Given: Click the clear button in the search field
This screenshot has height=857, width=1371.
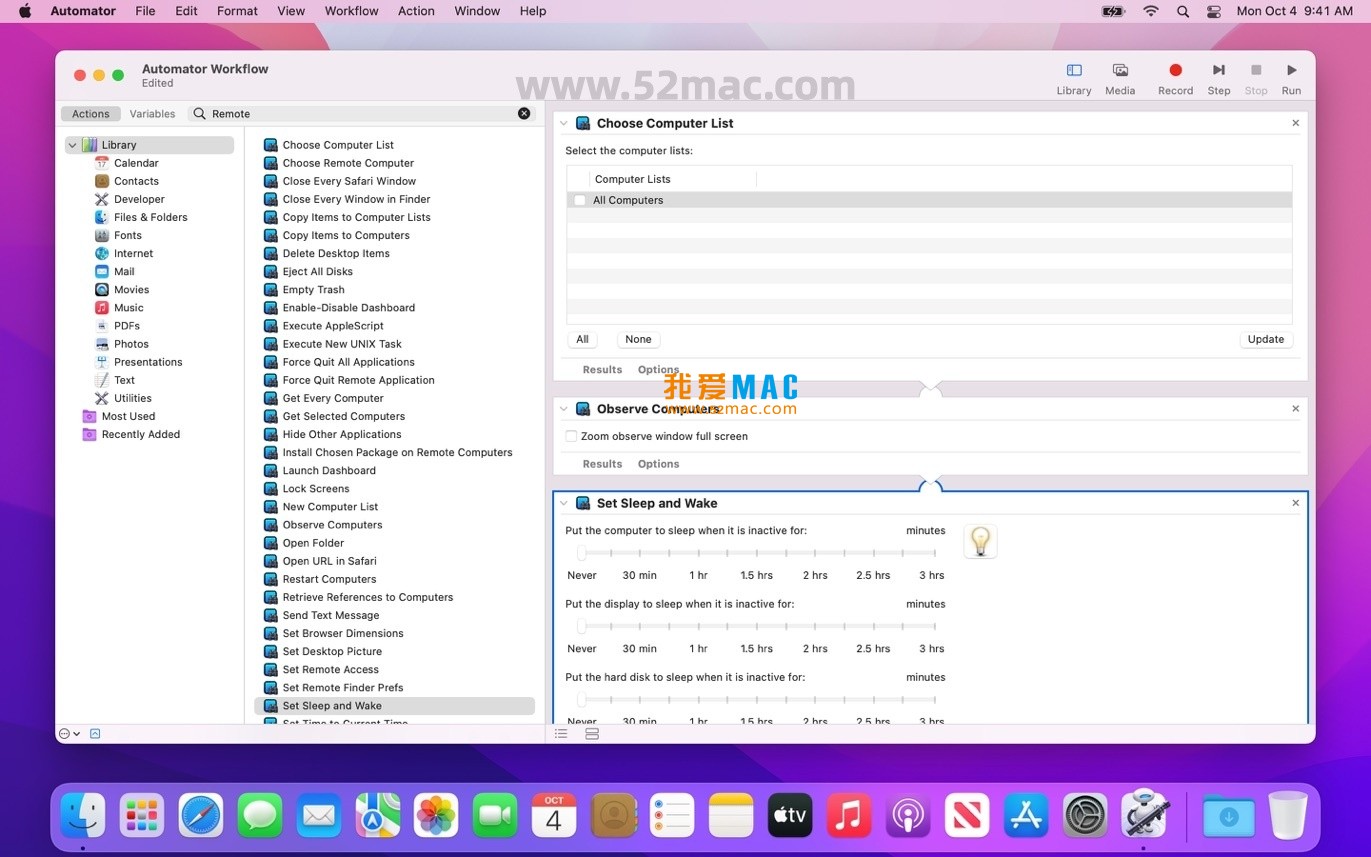Looking at the screenshot, I should coord(523,113).
